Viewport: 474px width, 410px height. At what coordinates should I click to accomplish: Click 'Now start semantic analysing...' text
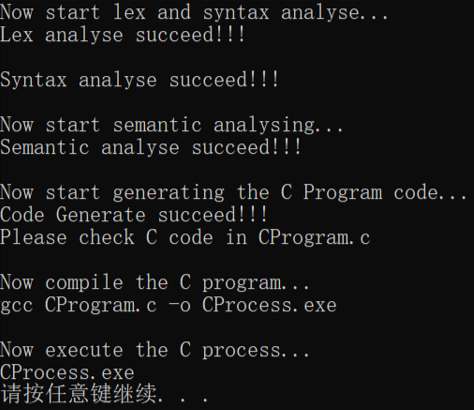pos(171,125)
